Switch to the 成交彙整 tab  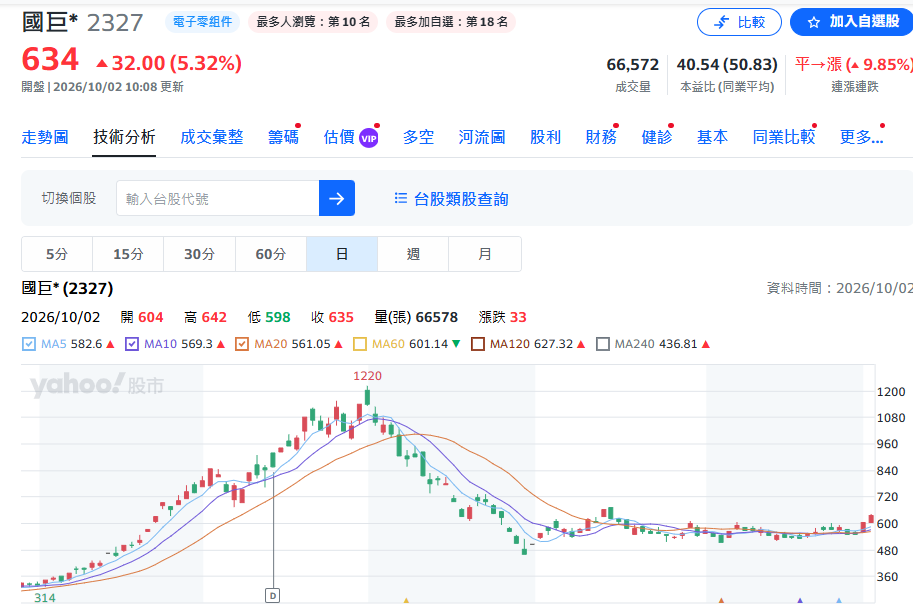click(212, 137)
